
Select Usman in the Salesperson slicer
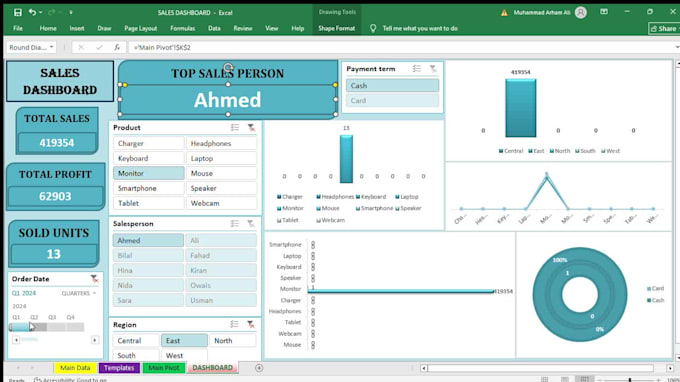222,300
